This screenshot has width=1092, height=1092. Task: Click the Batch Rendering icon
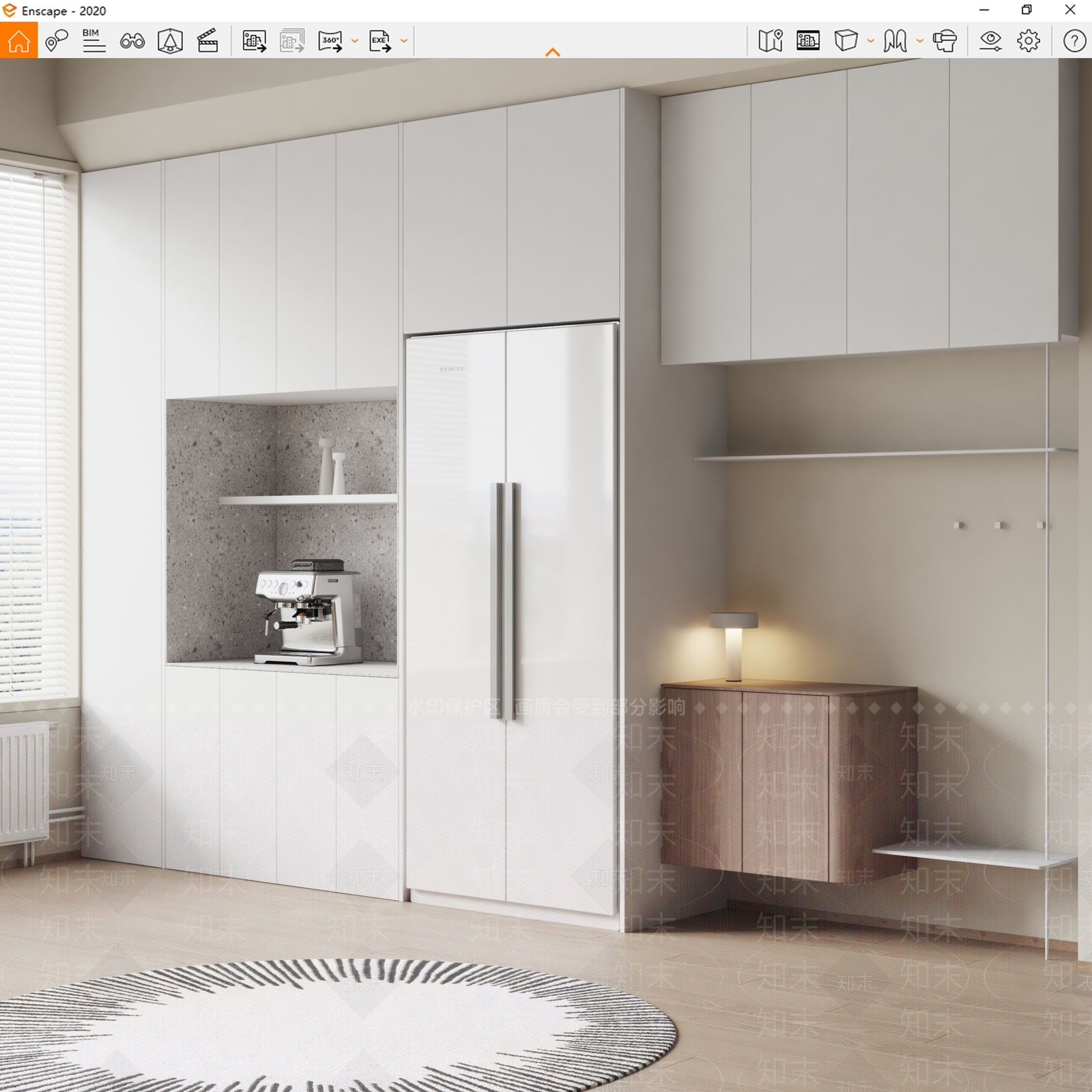[x=292, y=41]
